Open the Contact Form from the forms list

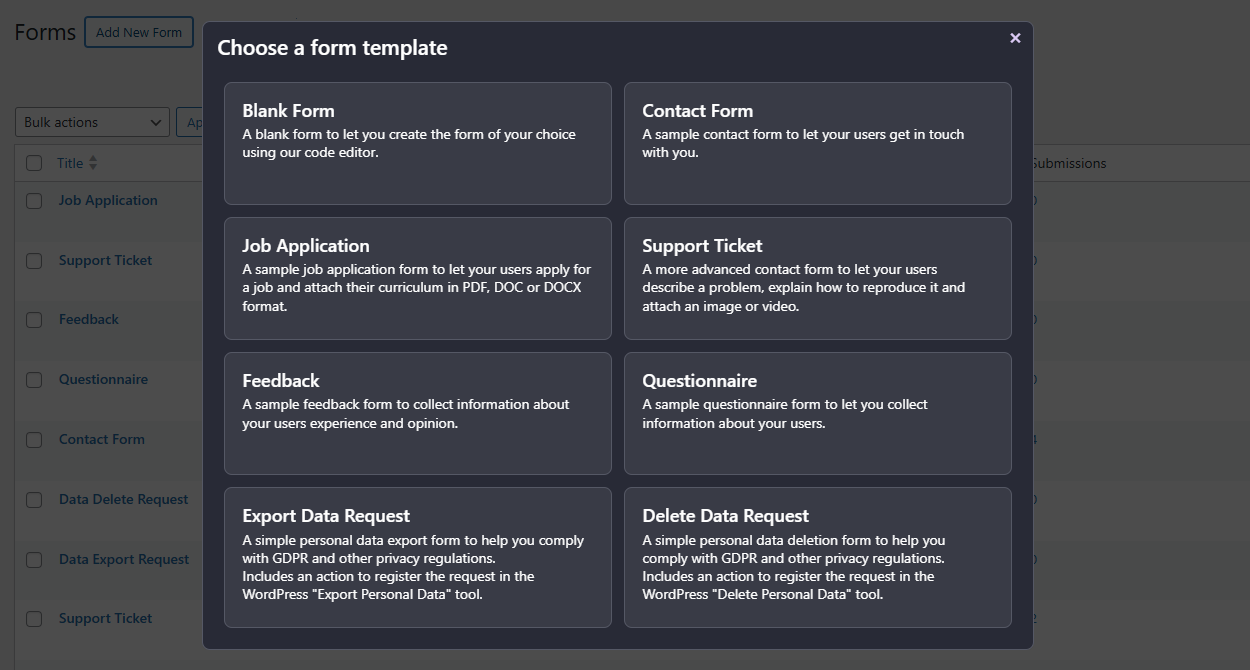(x=101, y=439)
